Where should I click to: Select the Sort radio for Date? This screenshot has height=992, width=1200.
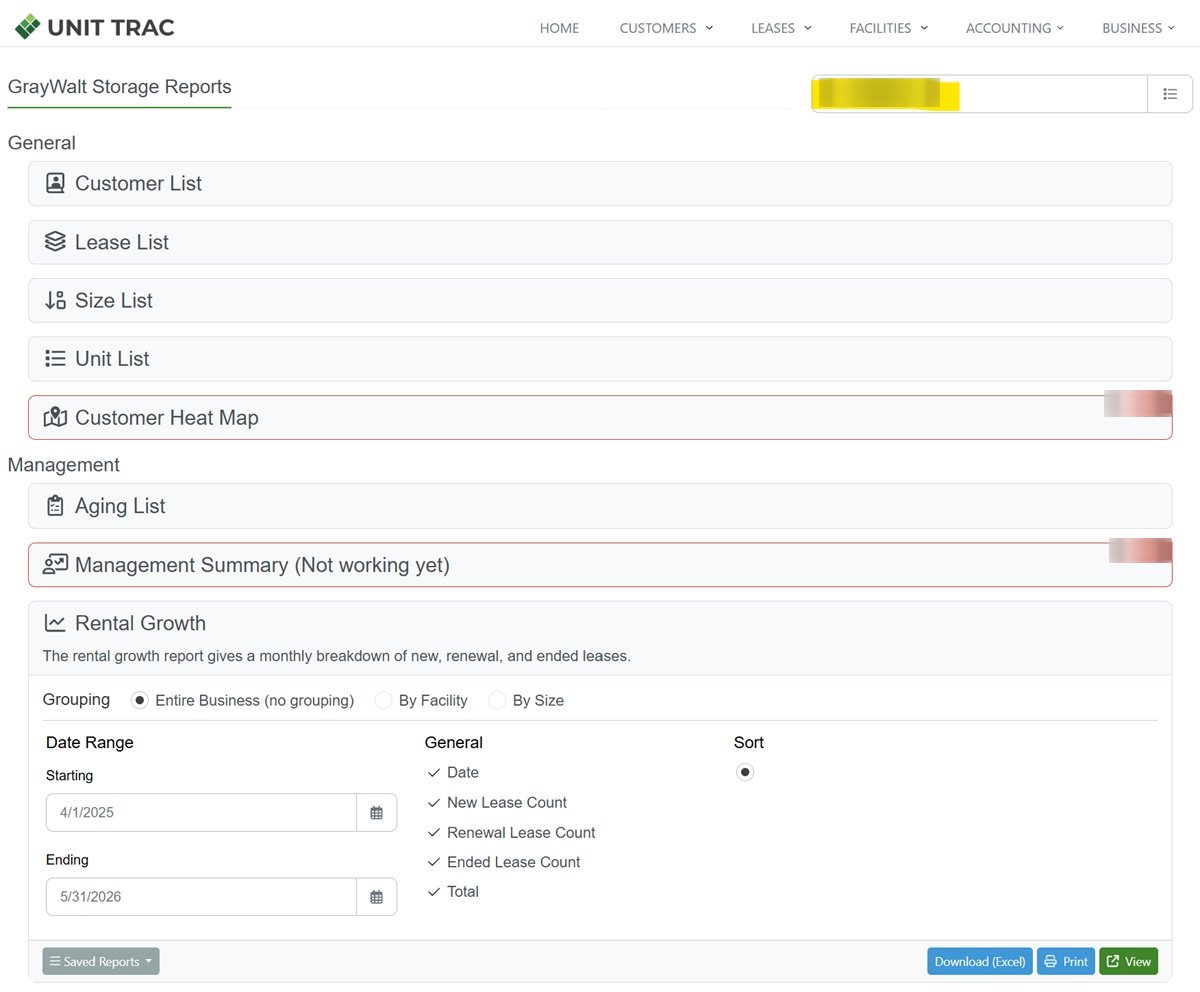(x=745, y=772)
